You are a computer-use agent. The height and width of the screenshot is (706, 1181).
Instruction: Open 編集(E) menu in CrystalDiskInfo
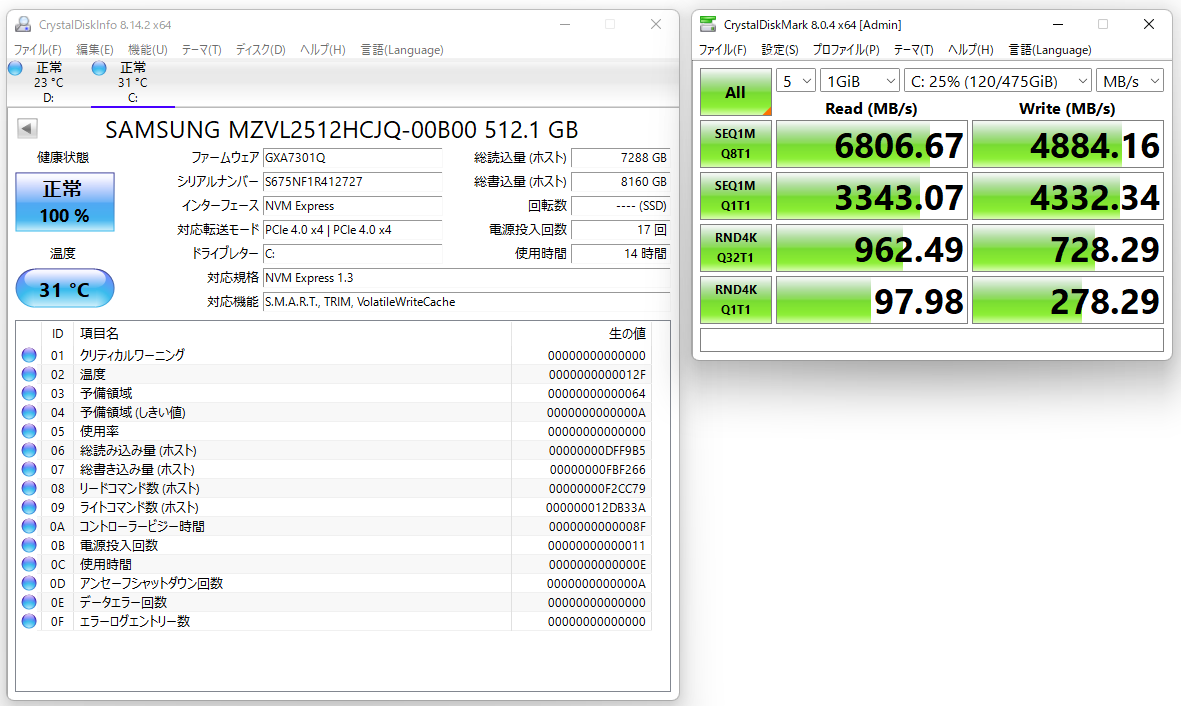95,50
